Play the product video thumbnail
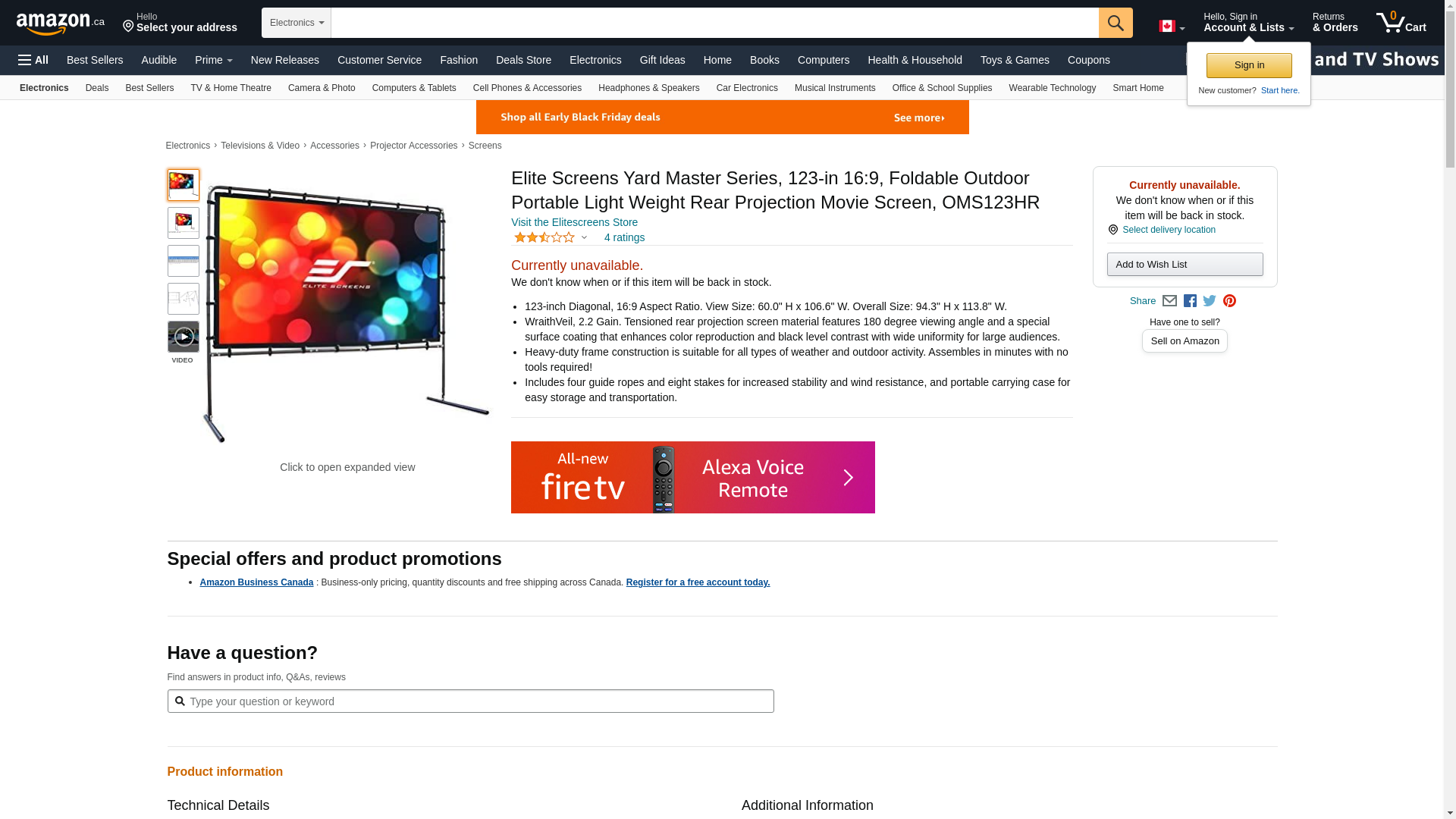Viewport: 1456px width, 819px height. (x=184, y=337)
